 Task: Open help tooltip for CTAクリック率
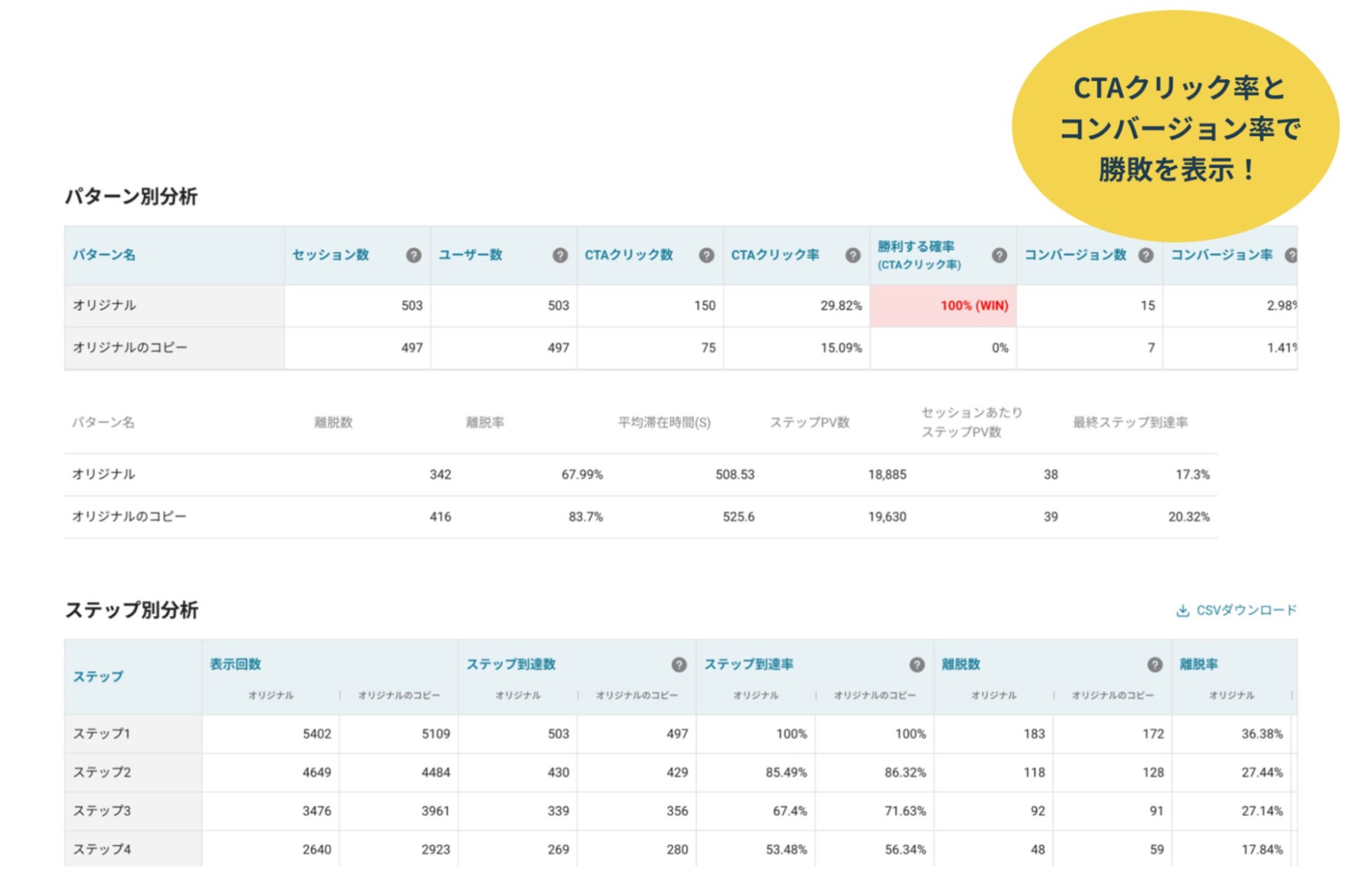click(x=853, y=255)
